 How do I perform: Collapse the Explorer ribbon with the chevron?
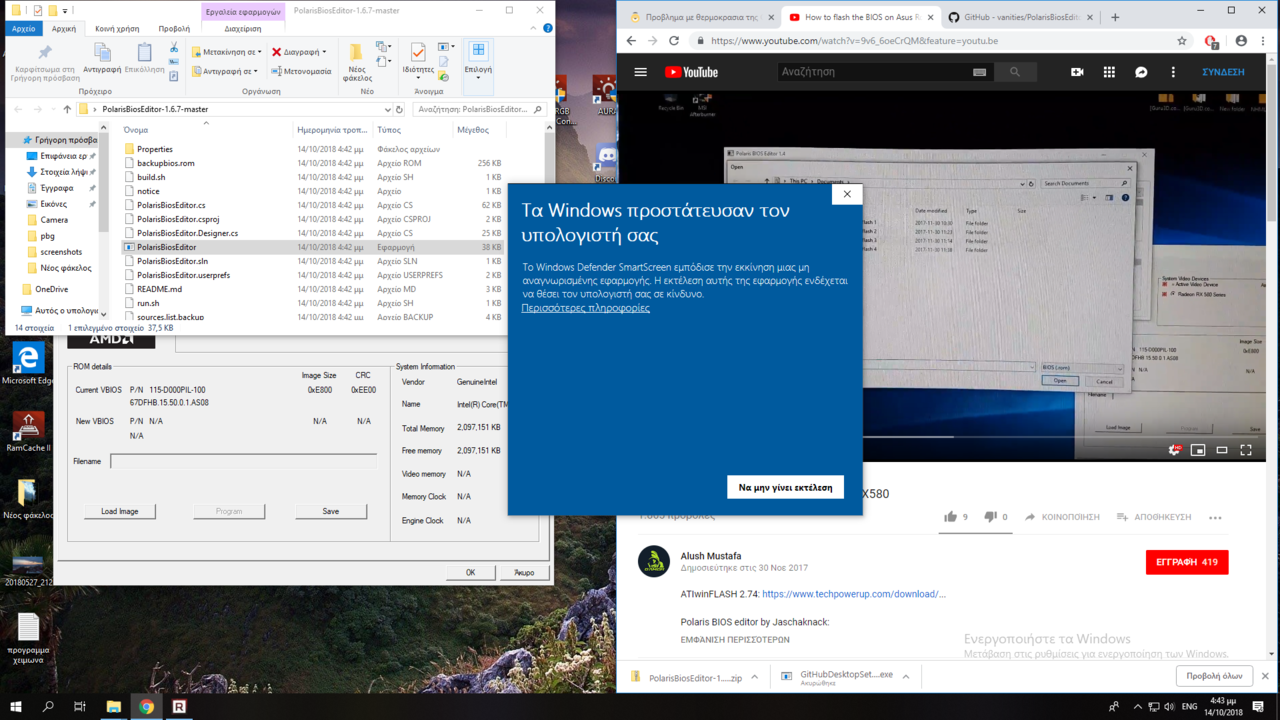(535, 29)
